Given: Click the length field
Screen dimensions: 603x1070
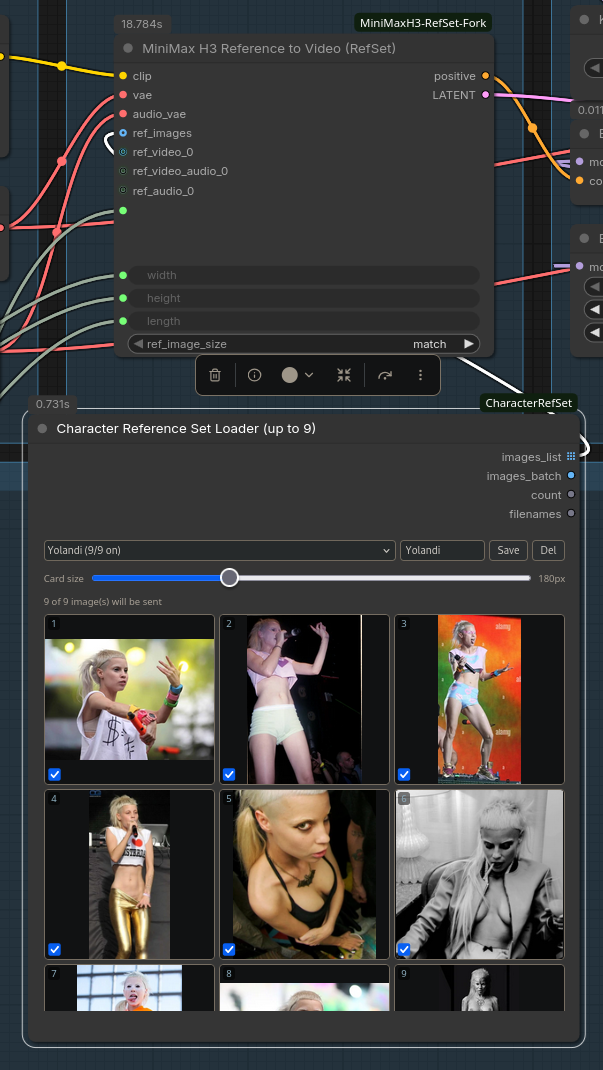Looking at the screenshot, I should (304, 321).
